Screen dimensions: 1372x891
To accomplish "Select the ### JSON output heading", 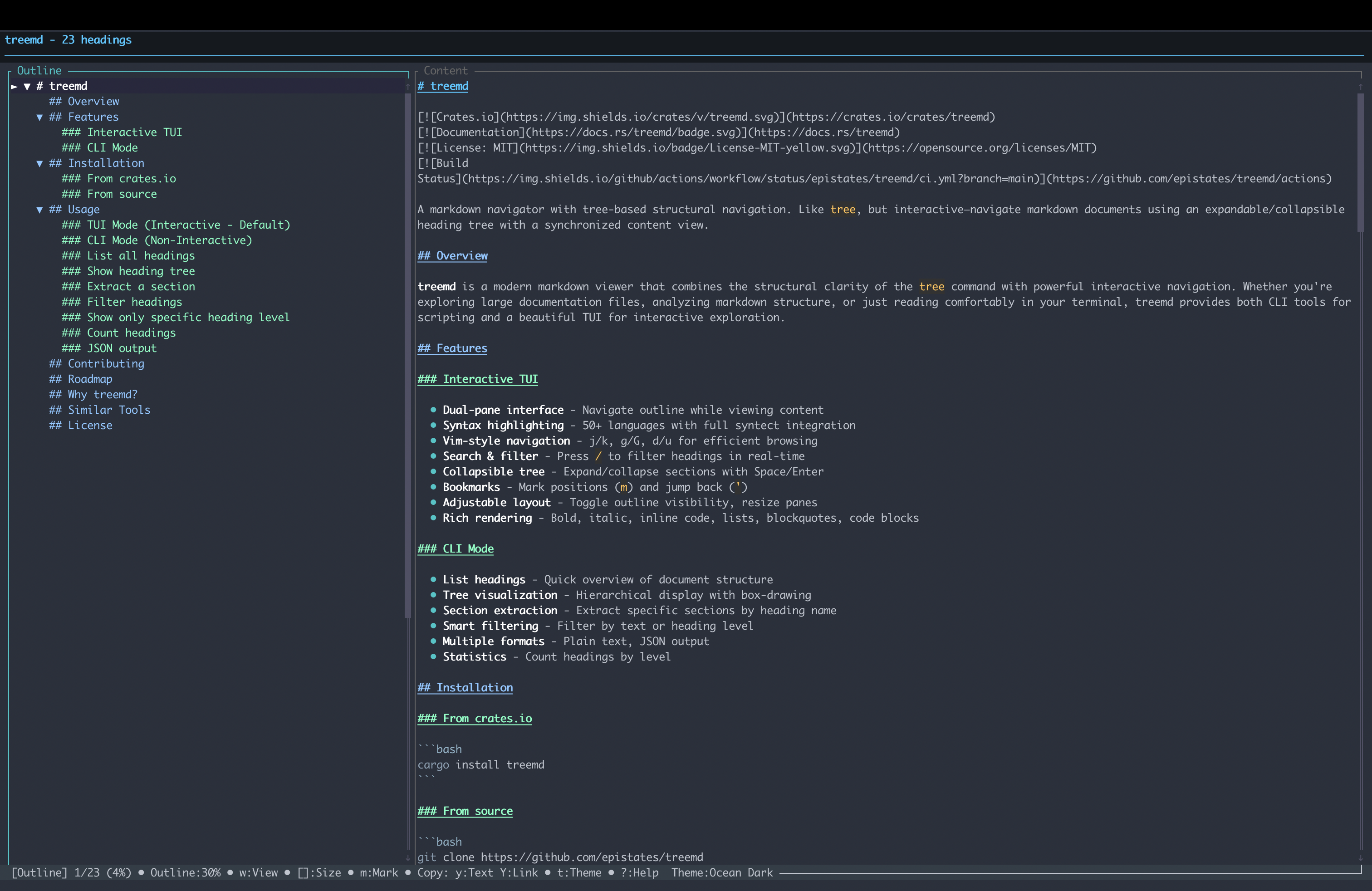I will (109, 348).
